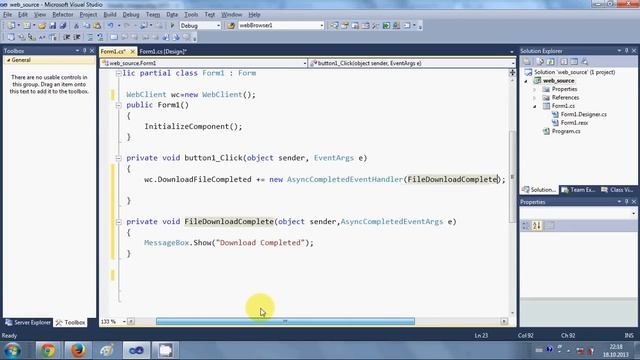Collapse the Form1.cs node in Solution Explorer
640x360 pixels.
535,106
